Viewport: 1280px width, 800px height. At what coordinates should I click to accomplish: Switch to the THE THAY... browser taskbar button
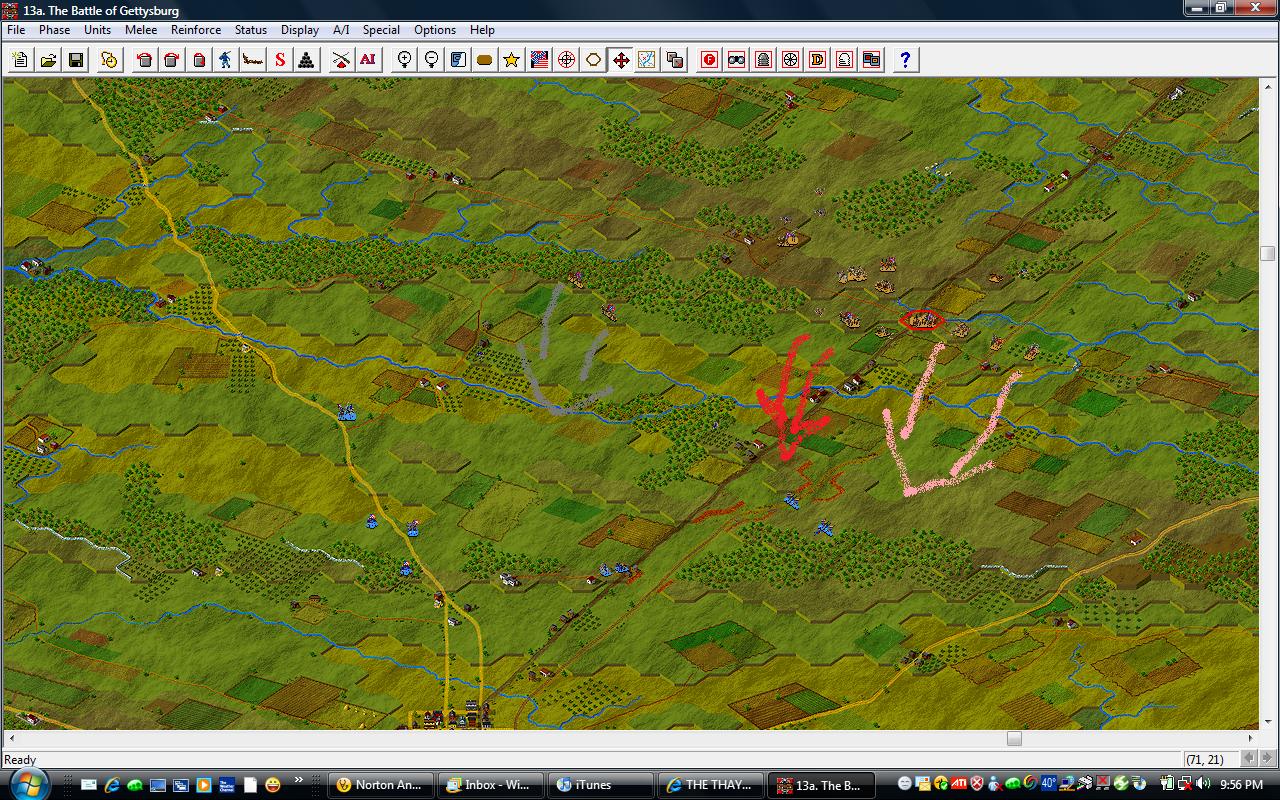pyautogui.click(x=709, y=785)
